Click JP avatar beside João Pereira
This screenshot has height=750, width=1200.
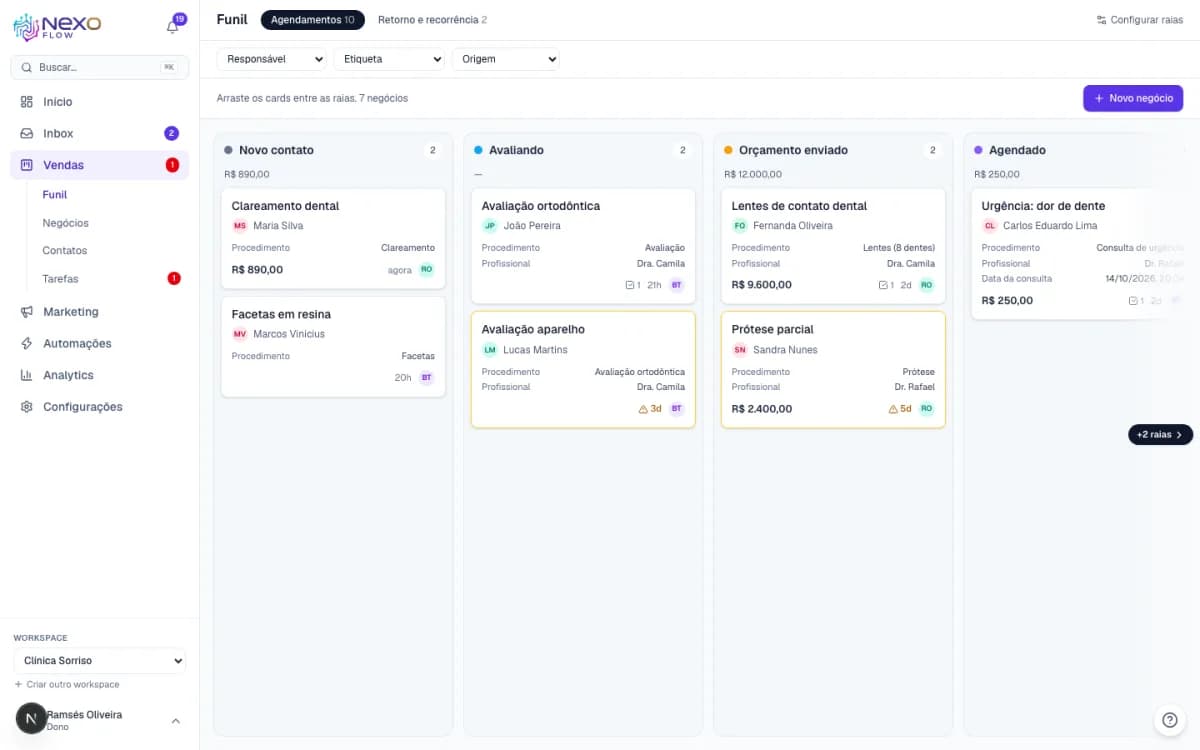(x=489, y=226)
